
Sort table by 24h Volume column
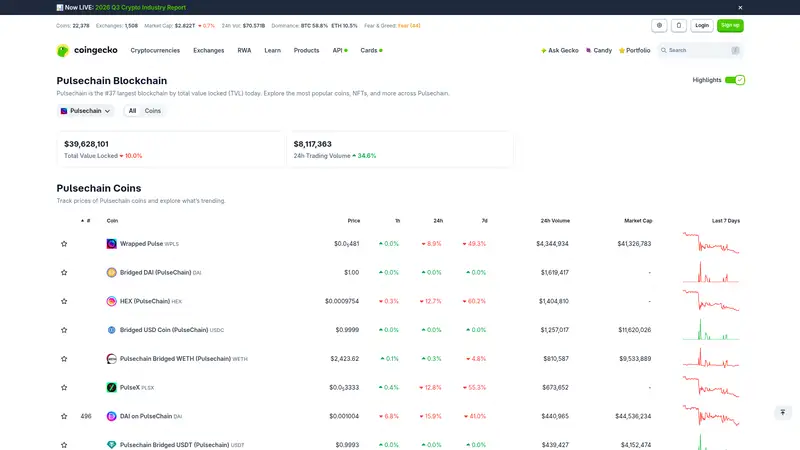(555, 221)
